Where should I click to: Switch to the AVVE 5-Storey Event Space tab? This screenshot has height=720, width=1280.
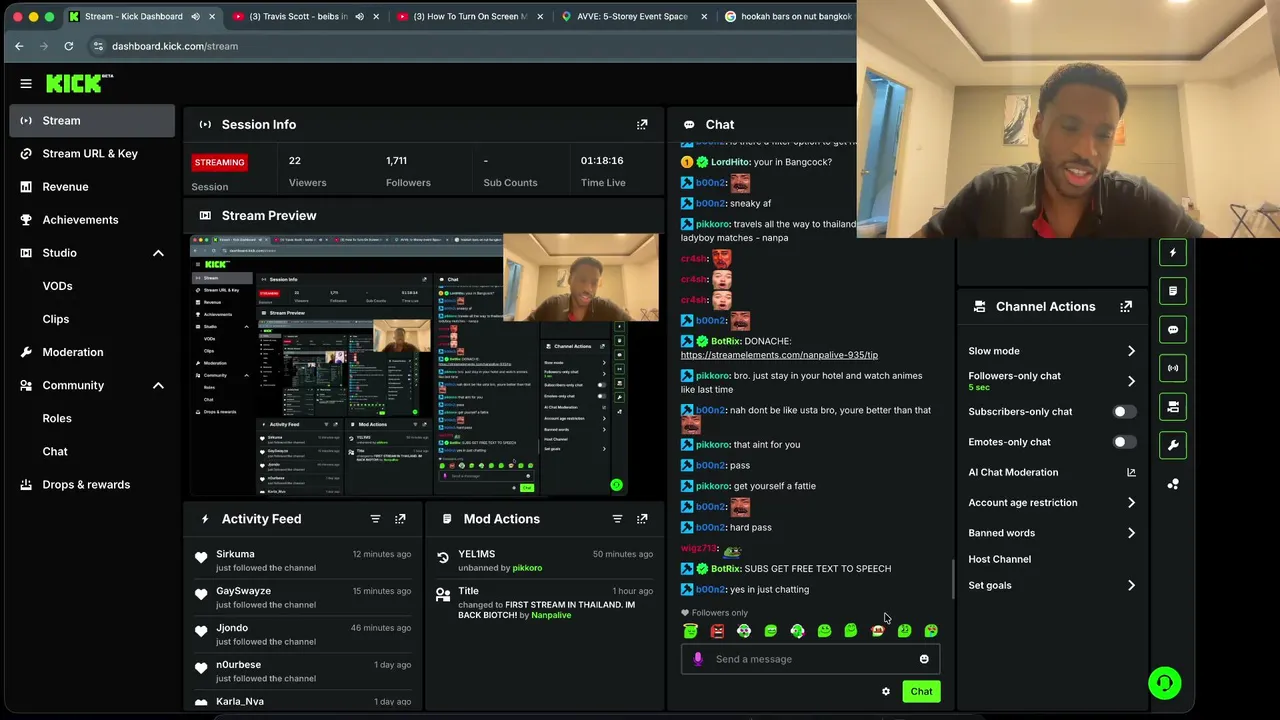(634, 16)
